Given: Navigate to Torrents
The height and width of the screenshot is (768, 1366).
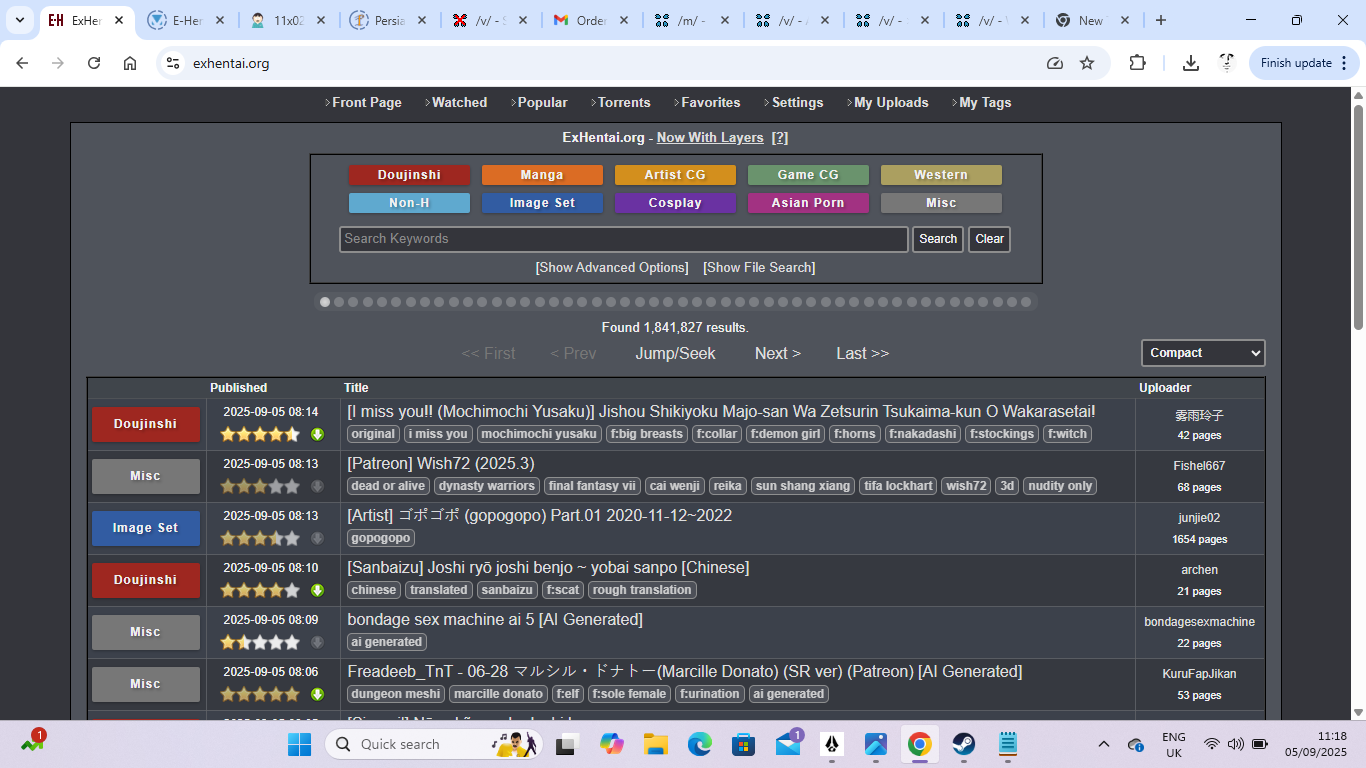Looking at the screenshot, I should point(624,103).
